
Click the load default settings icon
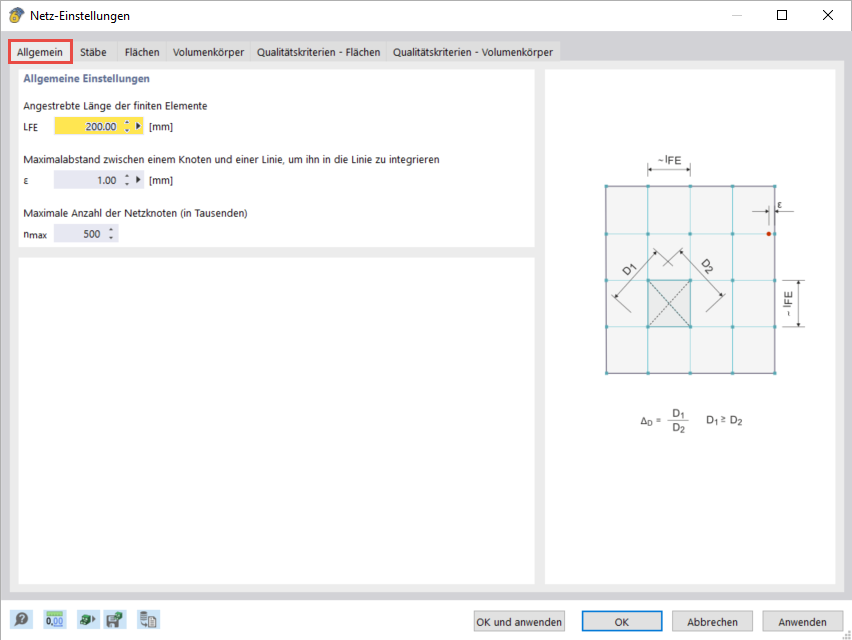[87, 619]
